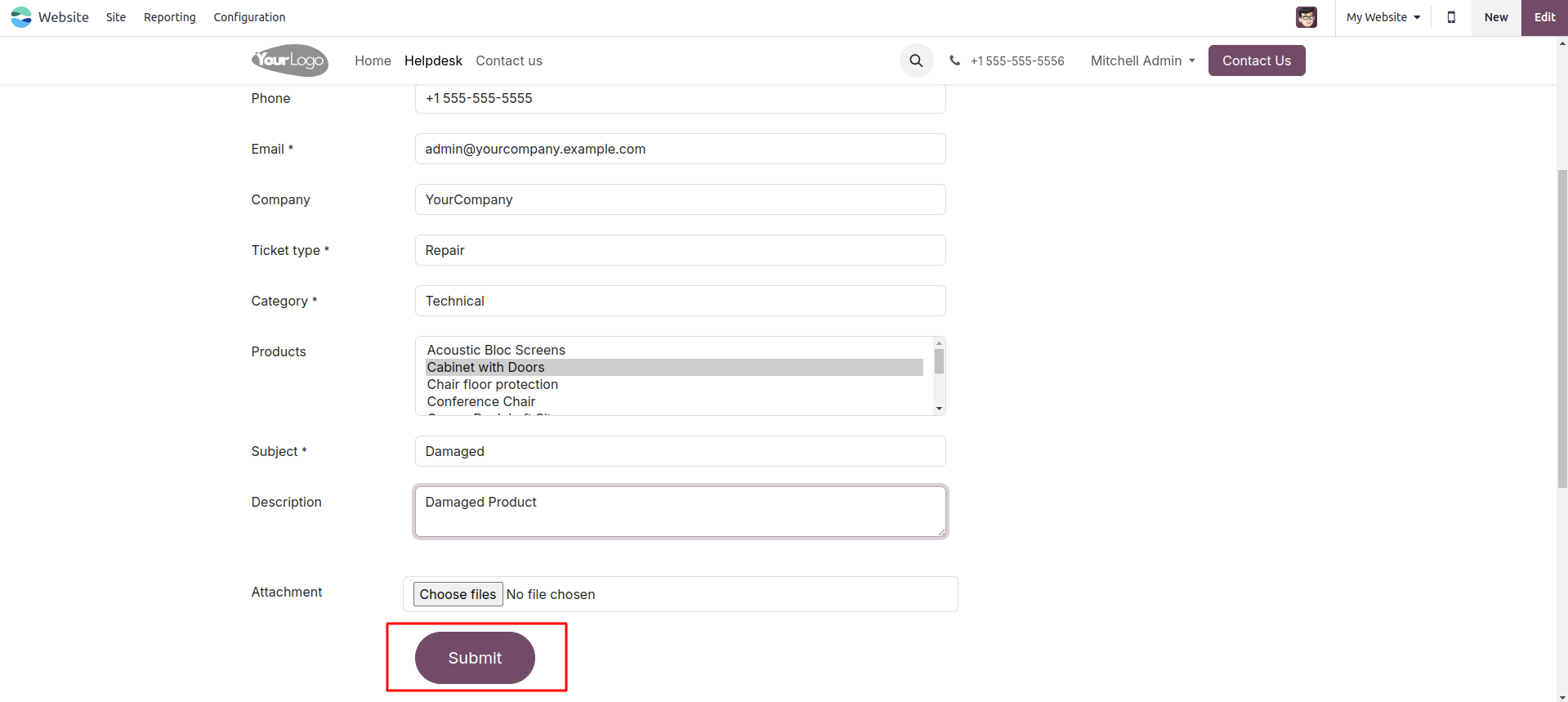Click the Odoo Website app logo icon
The image size is (1568, 702).
tap(21, 17)
